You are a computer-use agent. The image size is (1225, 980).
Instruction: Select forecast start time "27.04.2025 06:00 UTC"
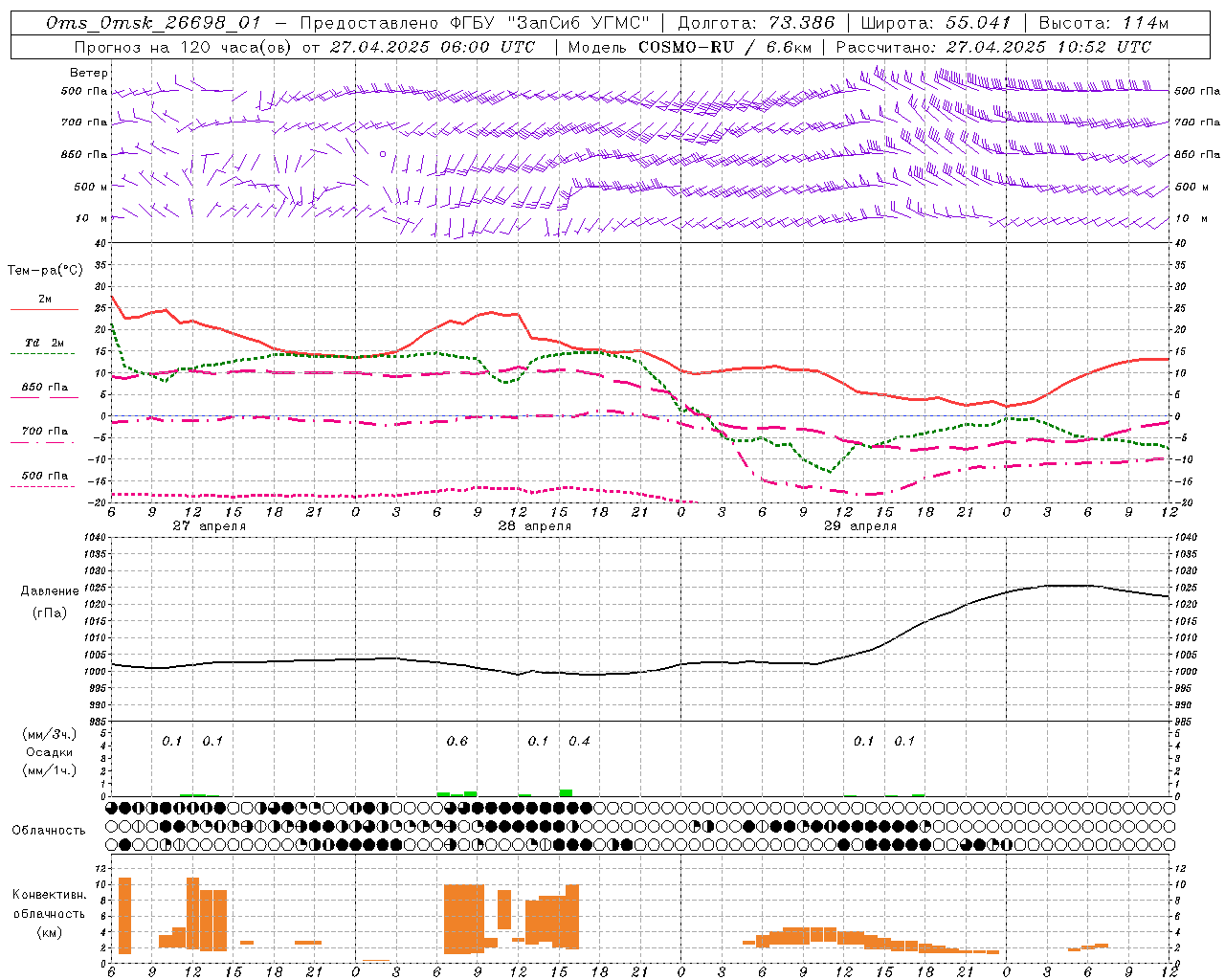tap(433, 47)
